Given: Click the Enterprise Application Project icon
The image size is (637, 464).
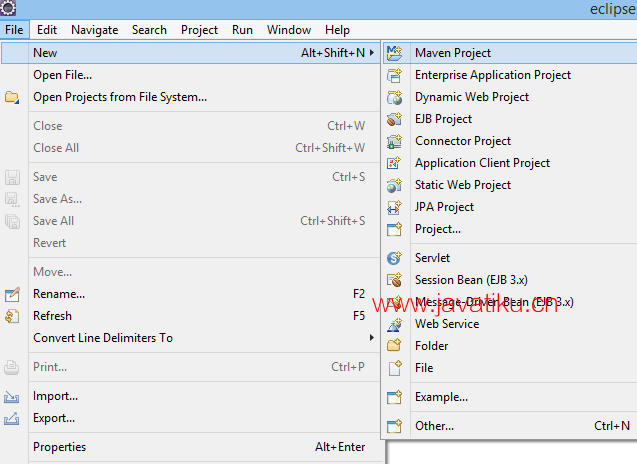Looking at the screenshot, I should [x=394, y=75].
